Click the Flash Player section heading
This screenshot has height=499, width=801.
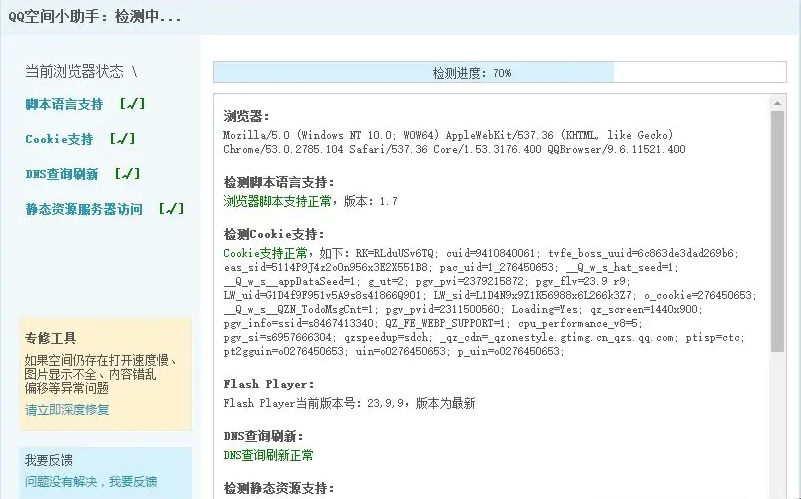point(269,384)
